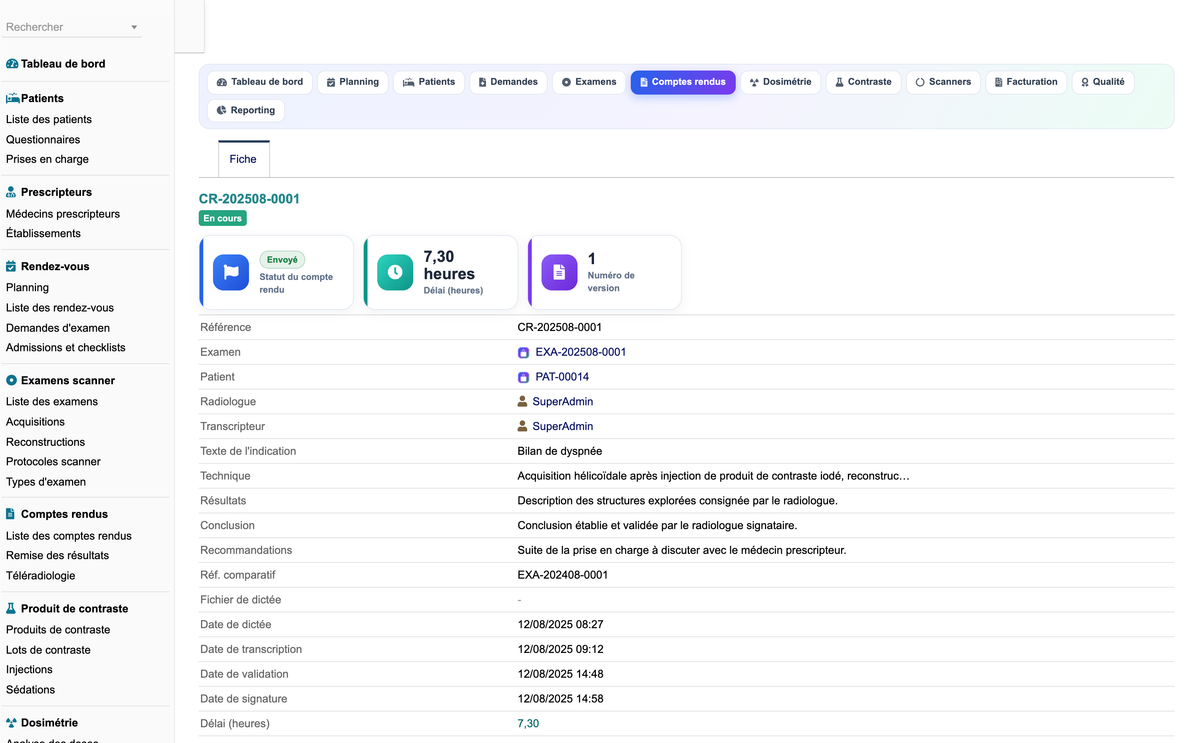Click the document icon next to sidebar Comptes rendus

[x=12, y=514]
